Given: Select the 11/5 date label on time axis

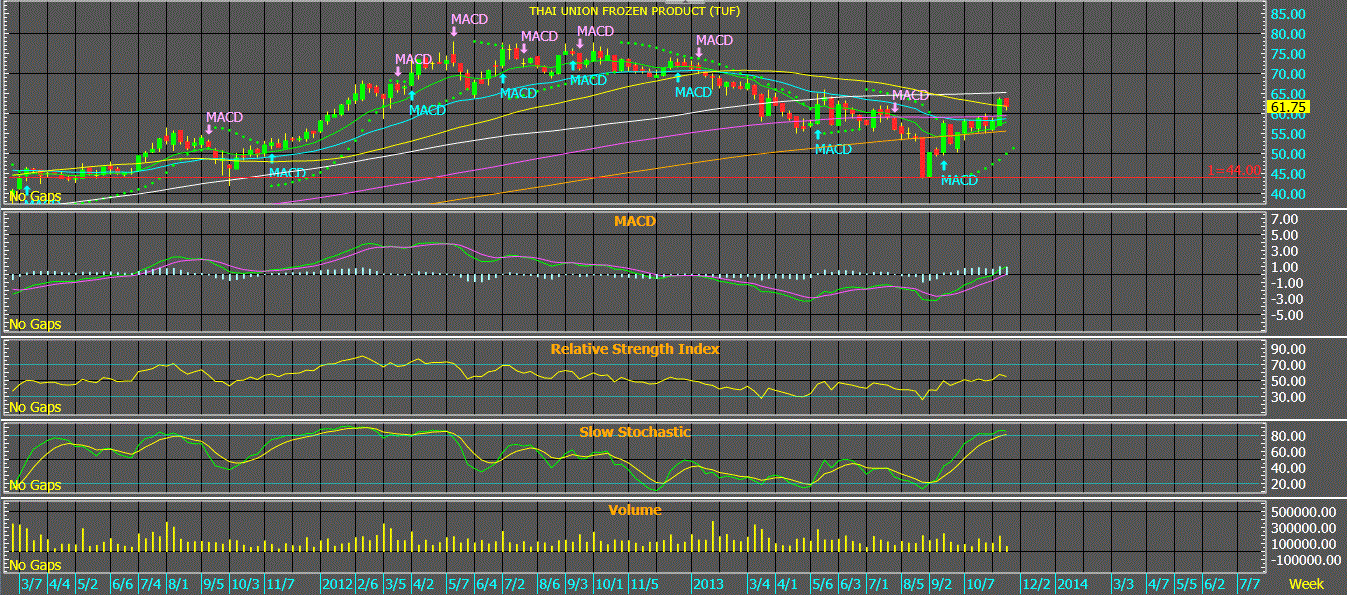Looking at the screenshot, I should [x=643, y=583].
